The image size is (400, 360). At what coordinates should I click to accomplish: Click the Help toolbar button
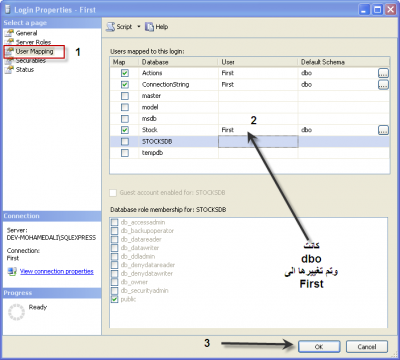click(x=156, y=27)
